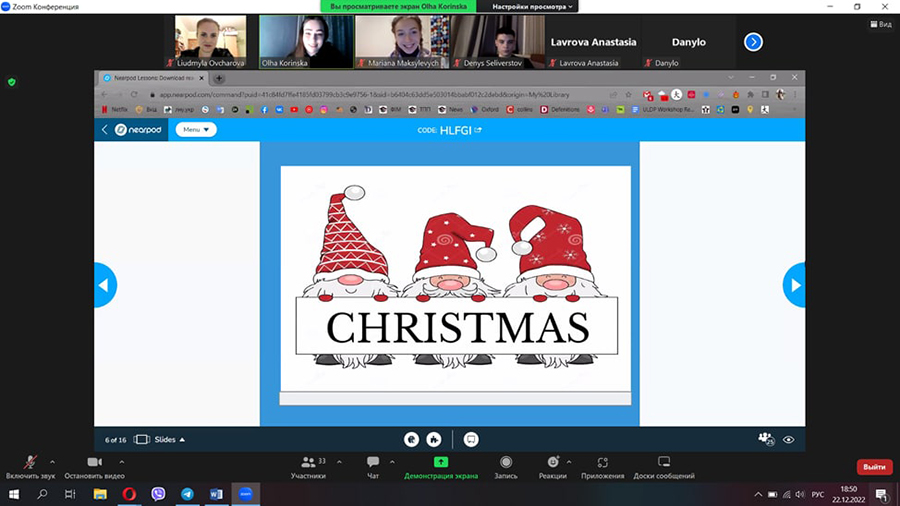Stop camera with Остановить видео
This screenshot has width=900, height=506.
click(x=94, y=467)
